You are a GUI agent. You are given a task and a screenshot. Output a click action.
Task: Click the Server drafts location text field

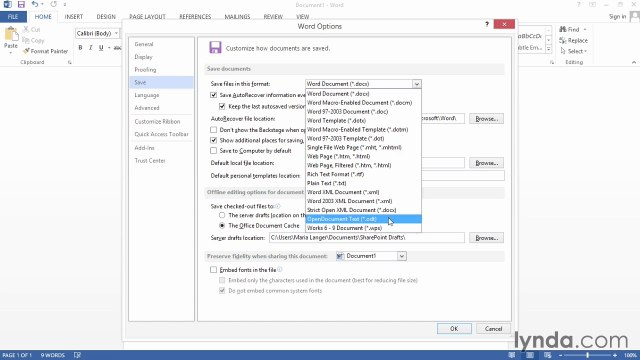tap(367, 238)
